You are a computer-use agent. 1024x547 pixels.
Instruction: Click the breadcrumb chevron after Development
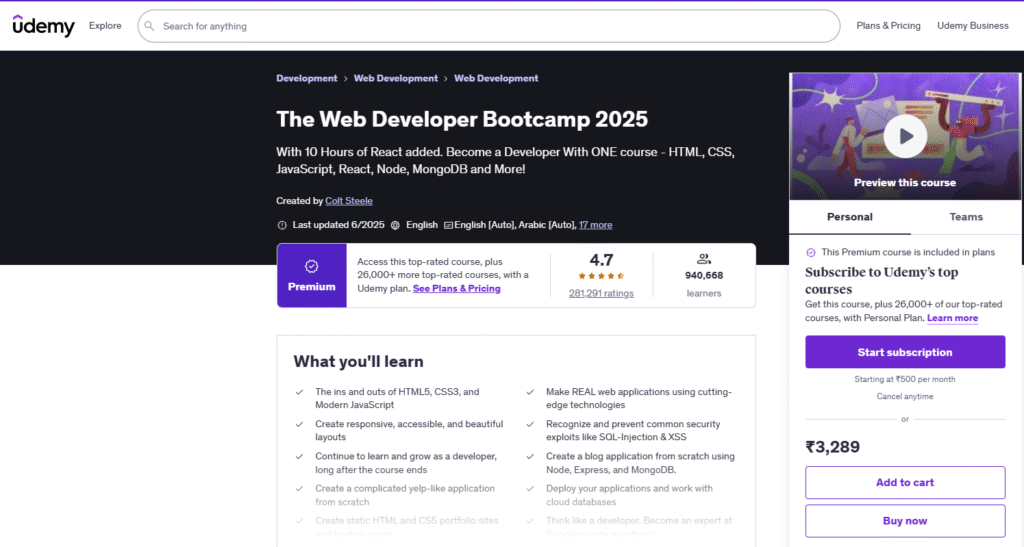(x=345, y=79)
